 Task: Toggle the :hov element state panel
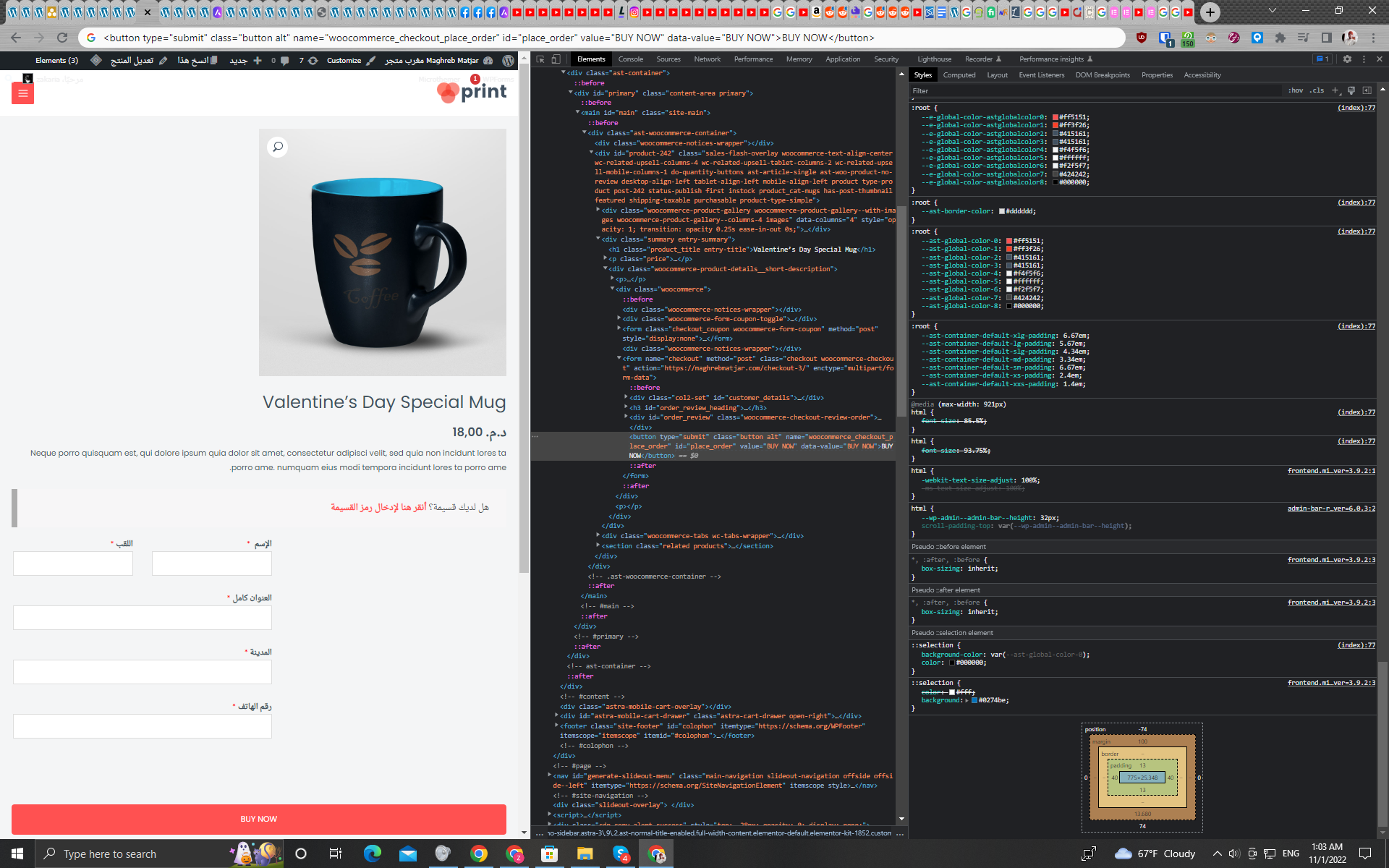[x=1295, y=90]
